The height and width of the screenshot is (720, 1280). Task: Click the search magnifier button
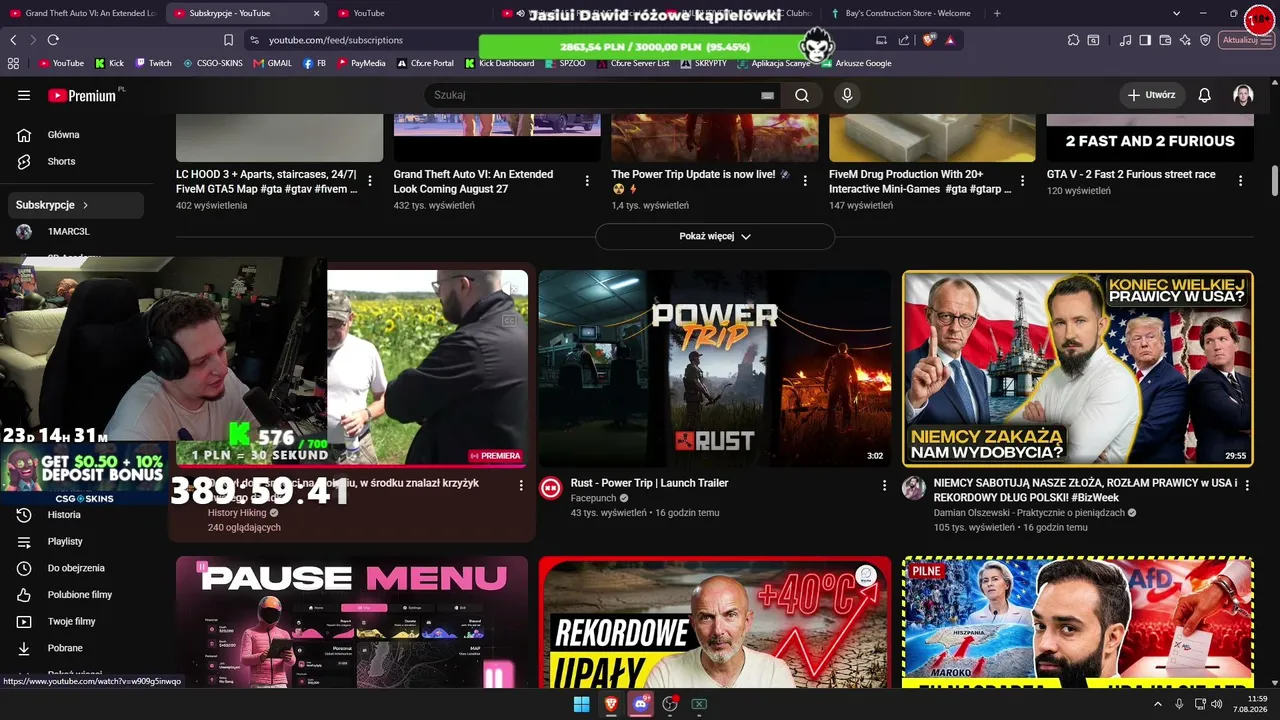click(802, 95)
